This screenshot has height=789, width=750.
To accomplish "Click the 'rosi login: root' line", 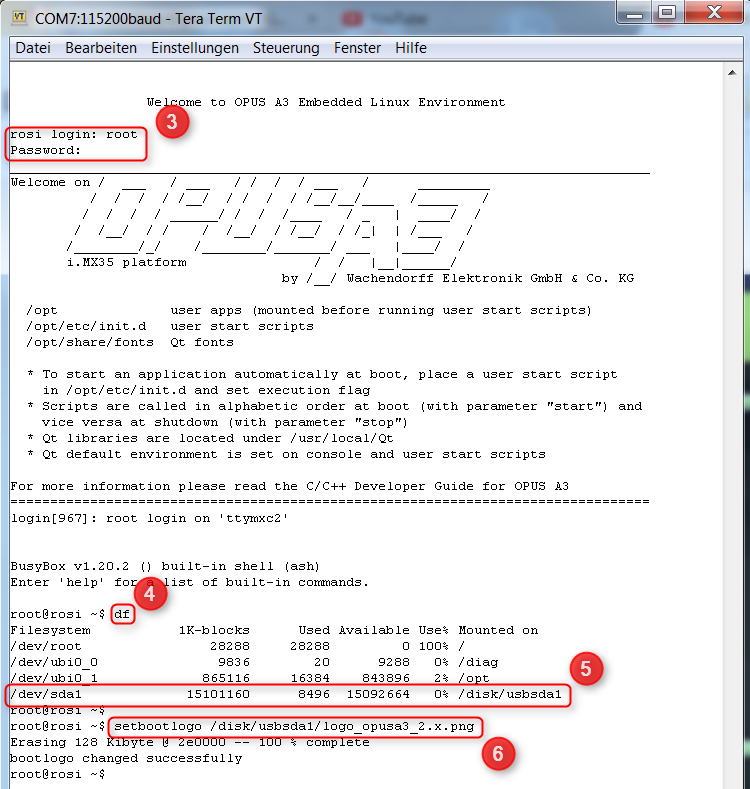I will point(73,134).
